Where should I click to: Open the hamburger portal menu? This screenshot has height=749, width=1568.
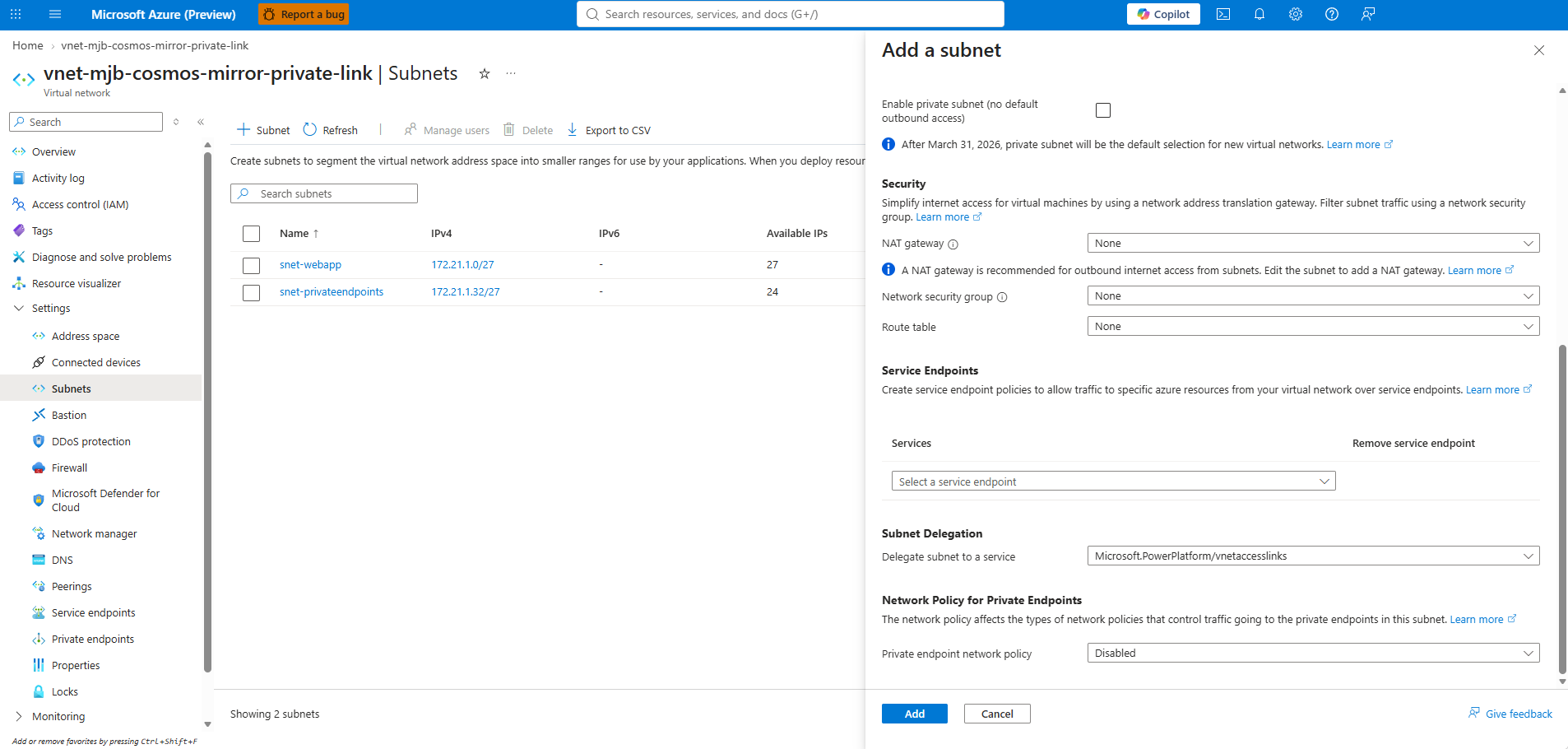coord(55,14)
